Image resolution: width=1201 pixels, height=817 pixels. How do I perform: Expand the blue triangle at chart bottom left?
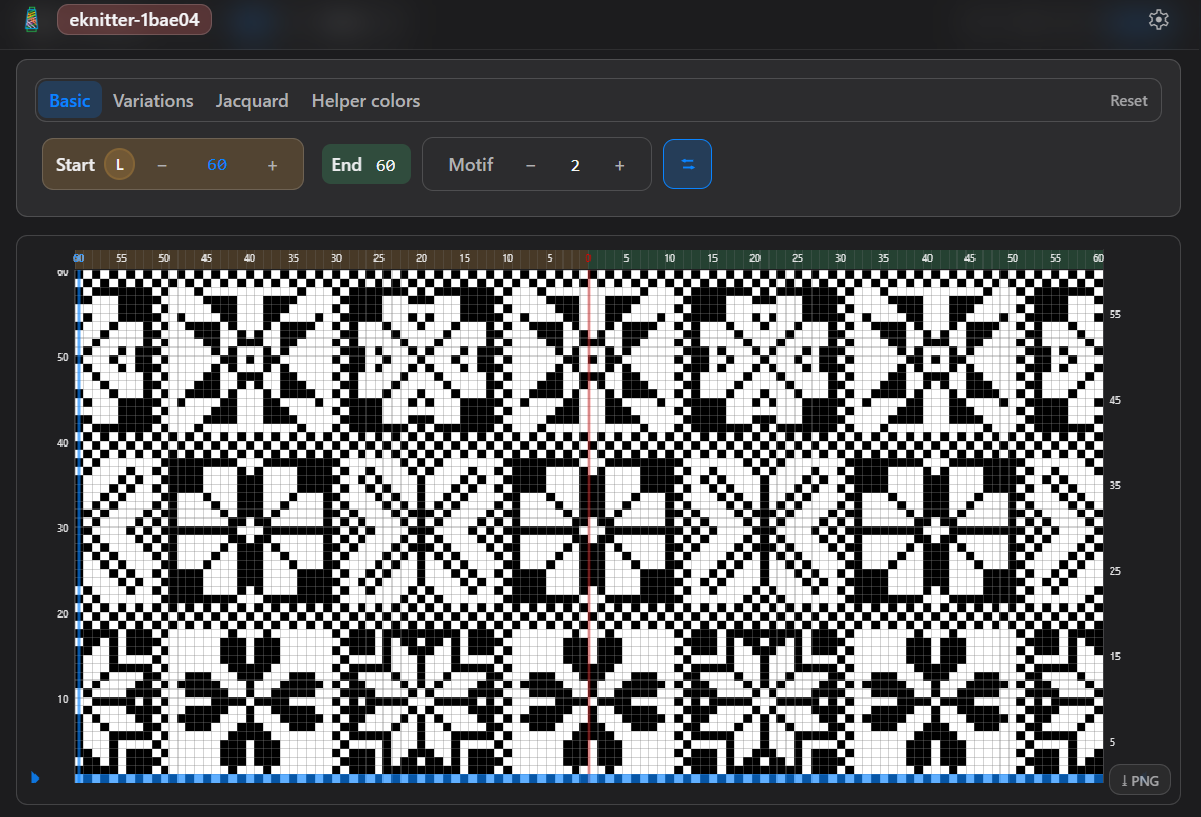click(36, 778)
